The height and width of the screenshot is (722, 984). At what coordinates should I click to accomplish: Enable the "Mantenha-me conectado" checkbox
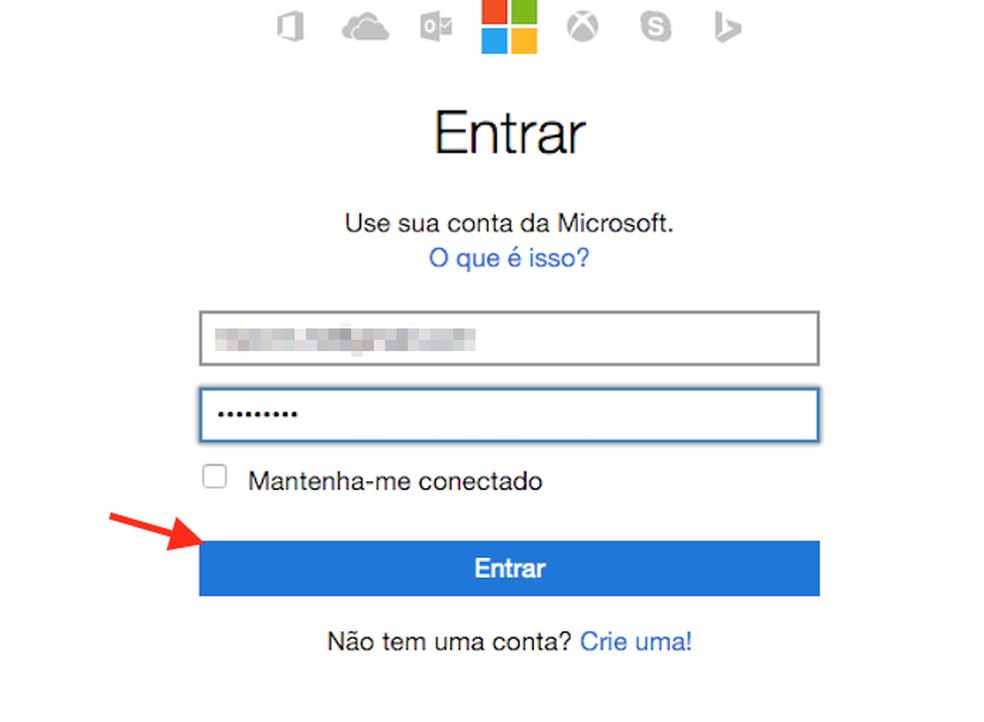[x=214, y=477]
